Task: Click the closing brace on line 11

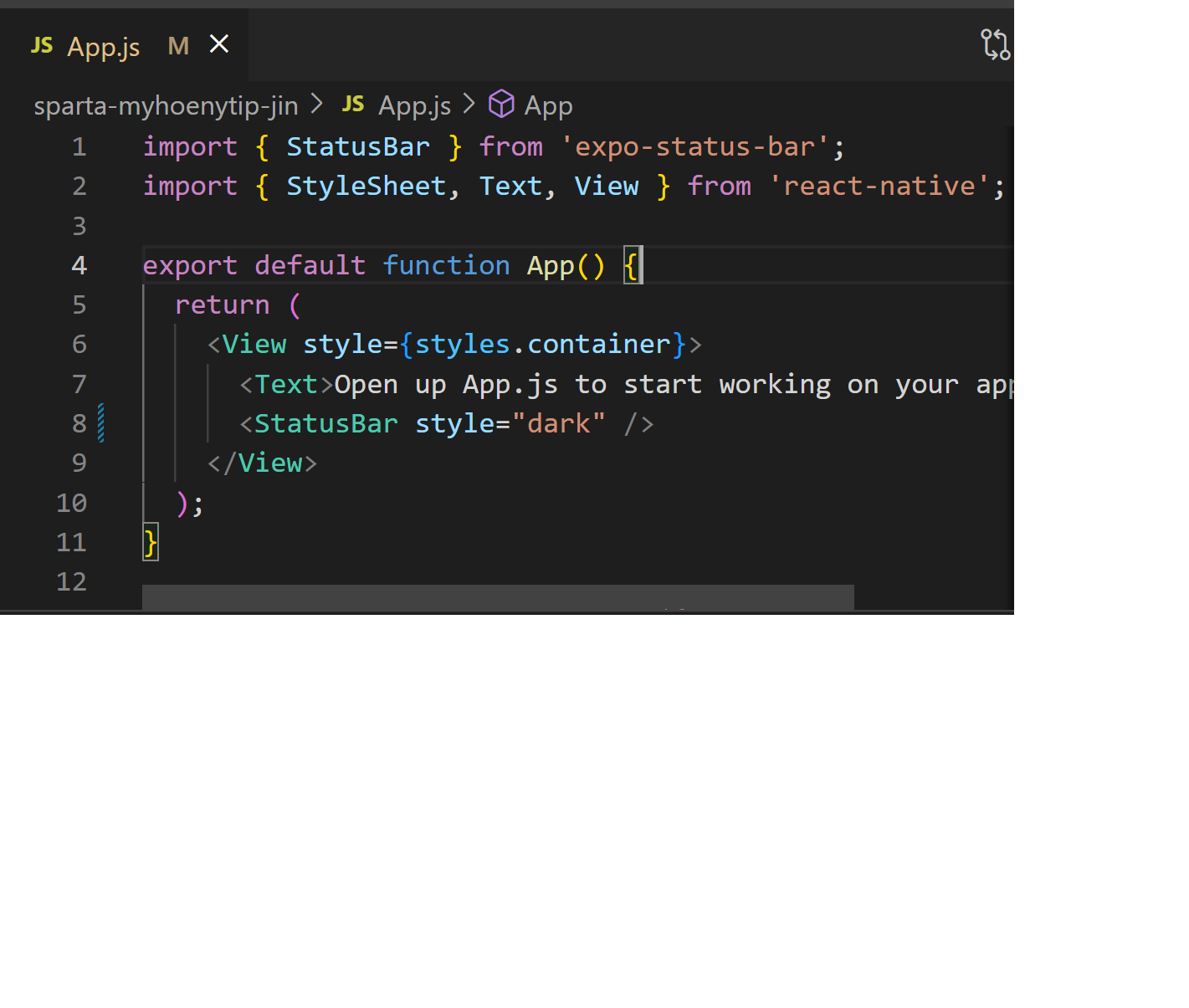Action: [151, 542]
